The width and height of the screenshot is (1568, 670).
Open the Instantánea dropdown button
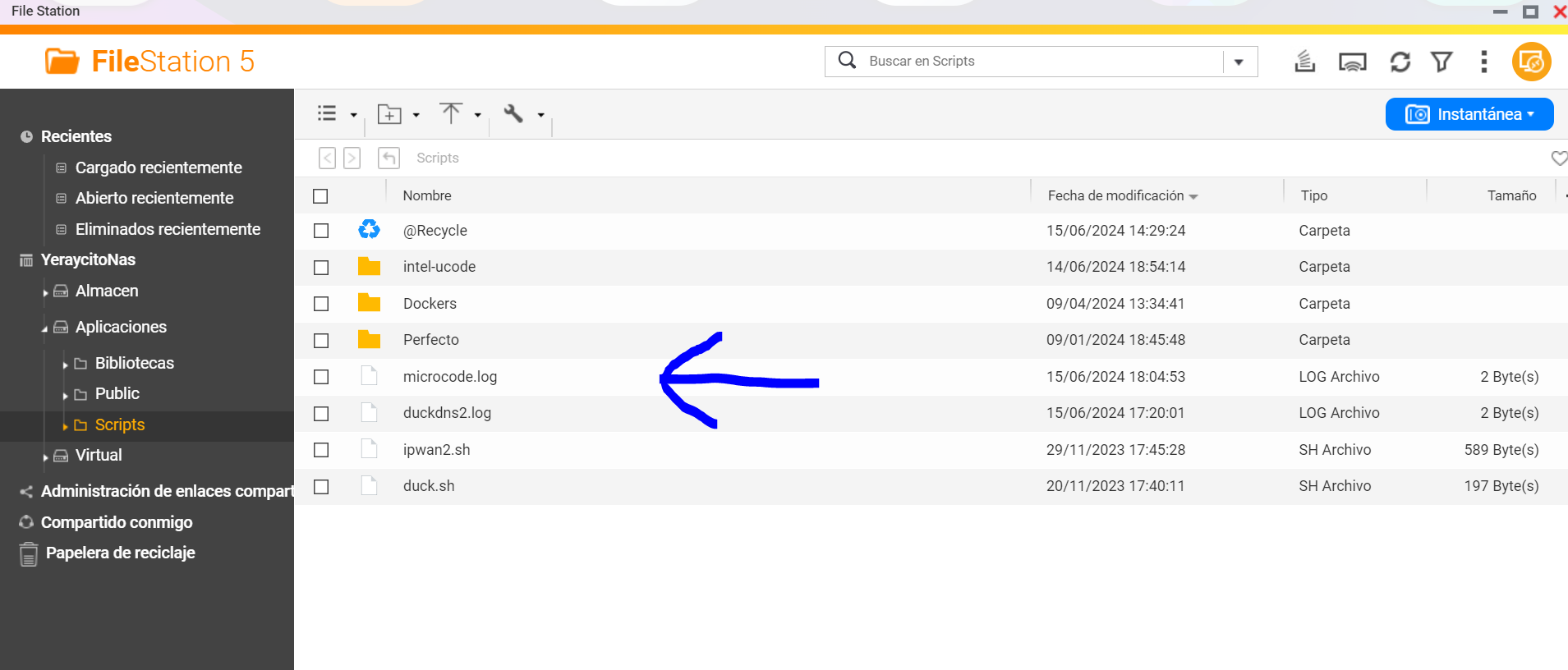[x=1469, y=114]
